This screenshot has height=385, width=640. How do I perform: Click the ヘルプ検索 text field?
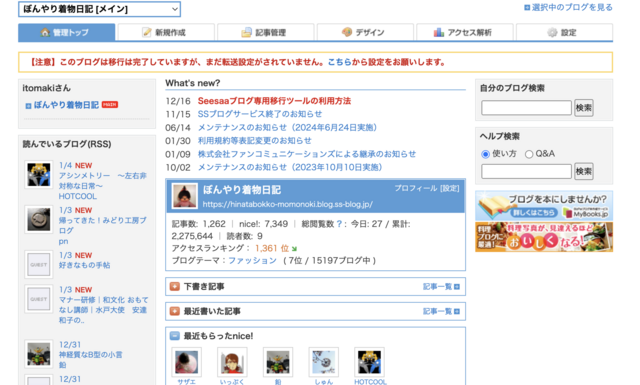[526, 171]
